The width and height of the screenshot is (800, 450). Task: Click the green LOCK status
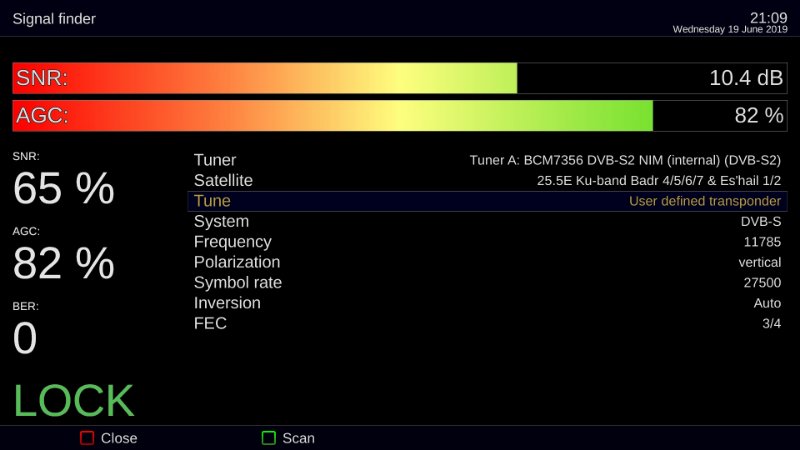pyautogui.click(x=73, y=401)
